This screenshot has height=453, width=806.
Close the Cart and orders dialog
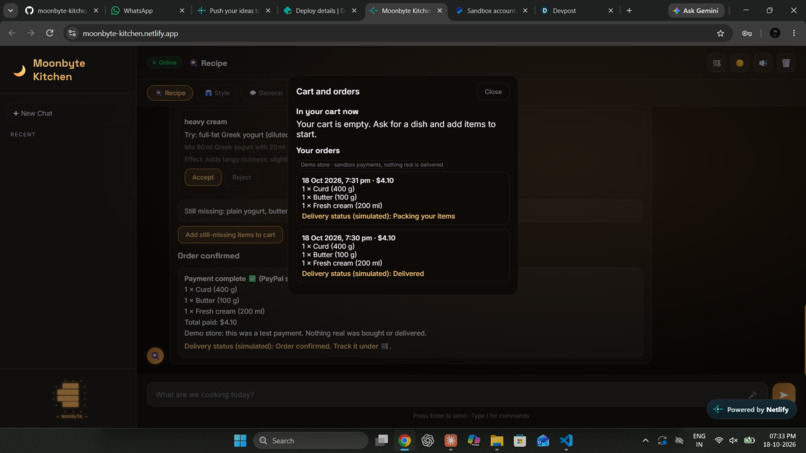coord(492,92)
